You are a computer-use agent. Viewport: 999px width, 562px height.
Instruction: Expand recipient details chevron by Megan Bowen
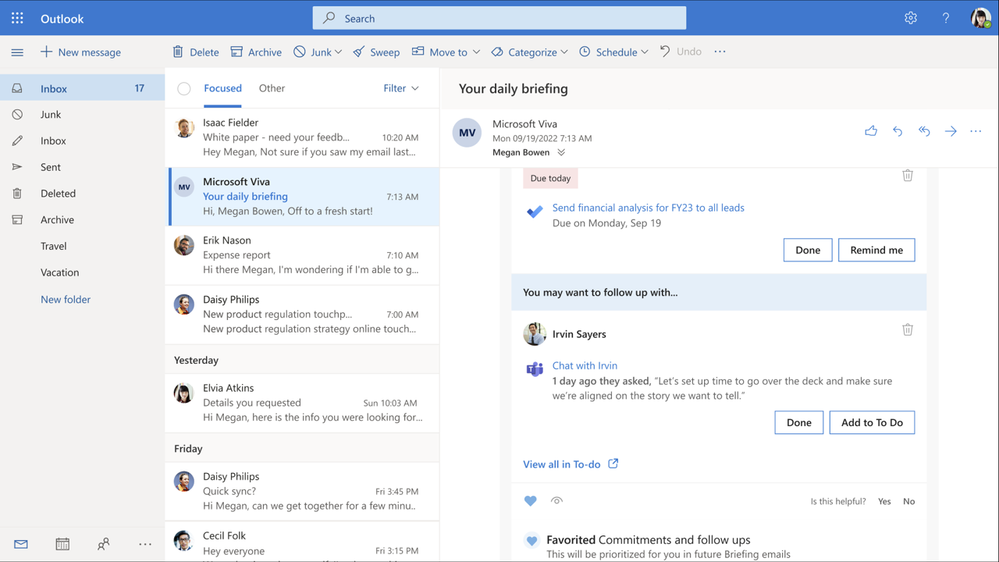click(x=561, y=152)
